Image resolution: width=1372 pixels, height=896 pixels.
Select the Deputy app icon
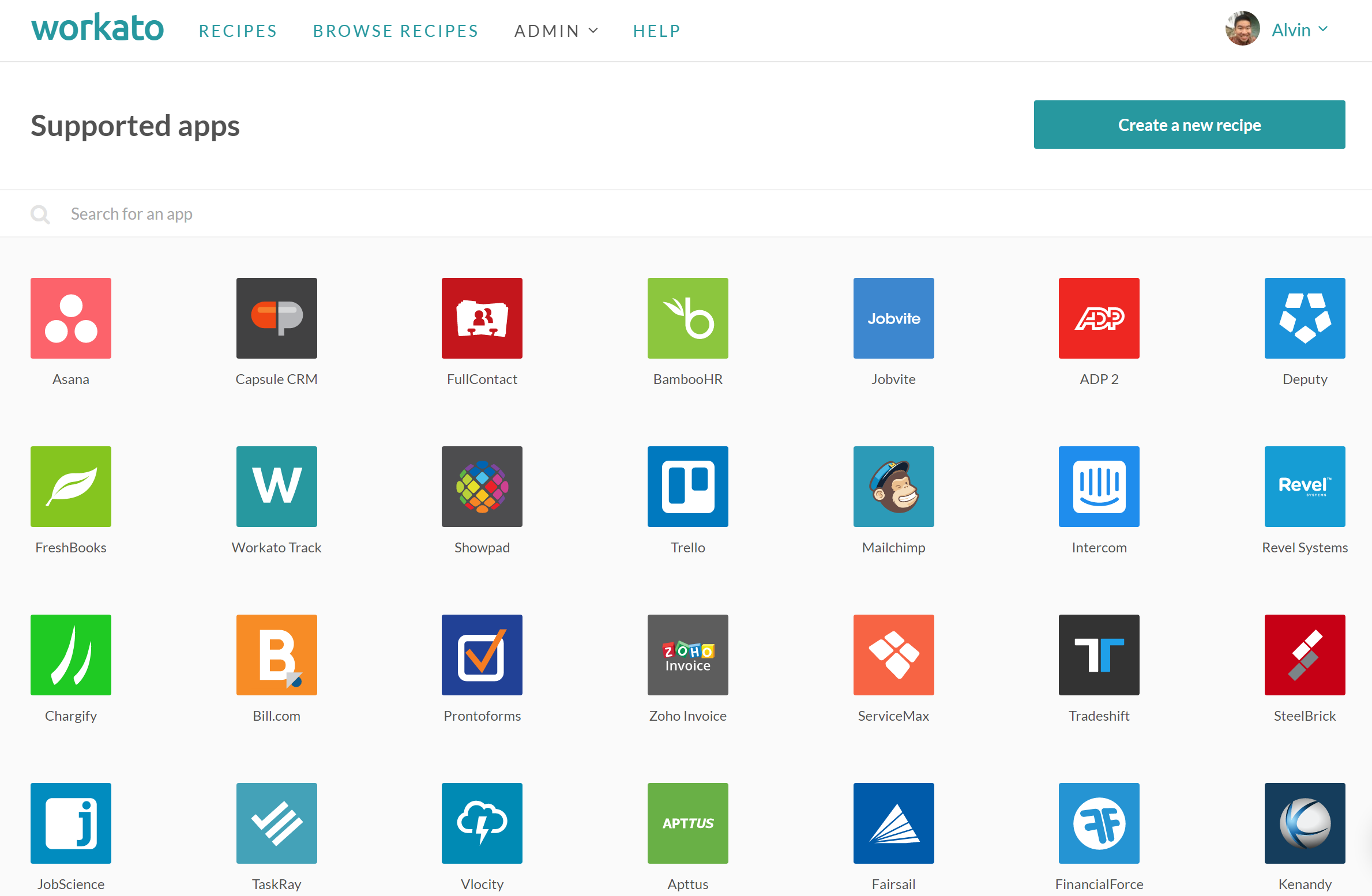pyautogui.click(x=1305, y=318)
